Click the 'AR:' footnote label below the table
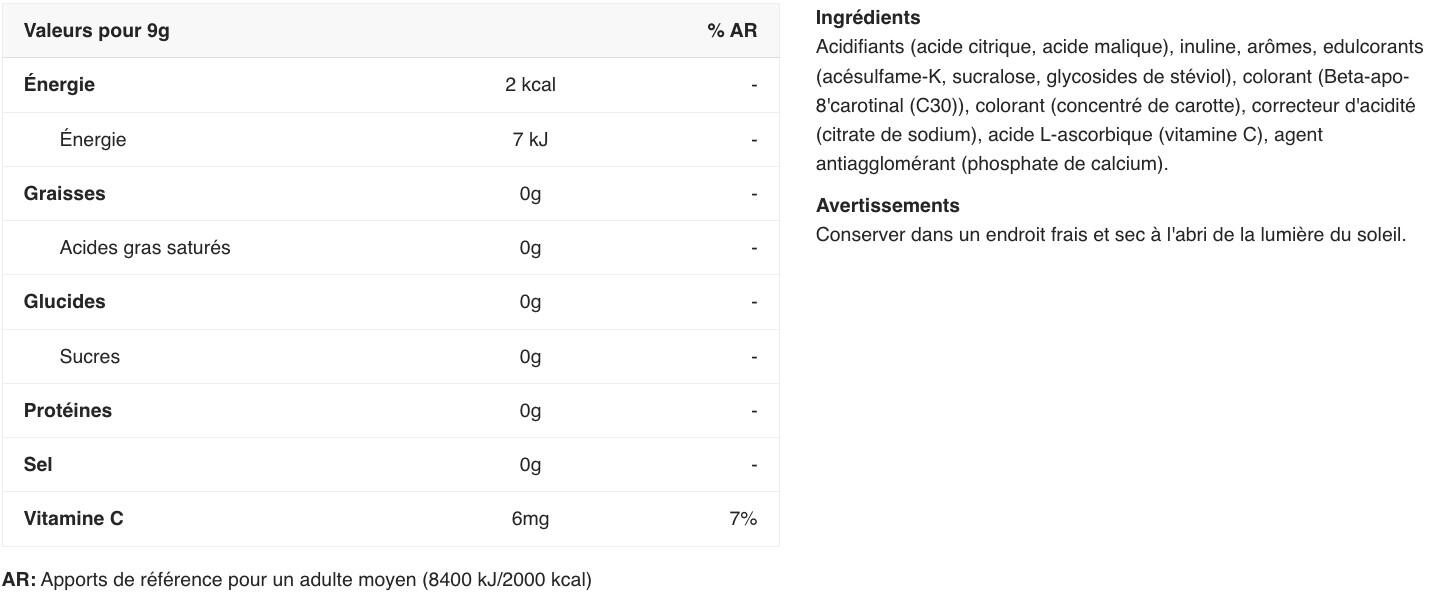 pyautogui.click(x=19, y=580)
